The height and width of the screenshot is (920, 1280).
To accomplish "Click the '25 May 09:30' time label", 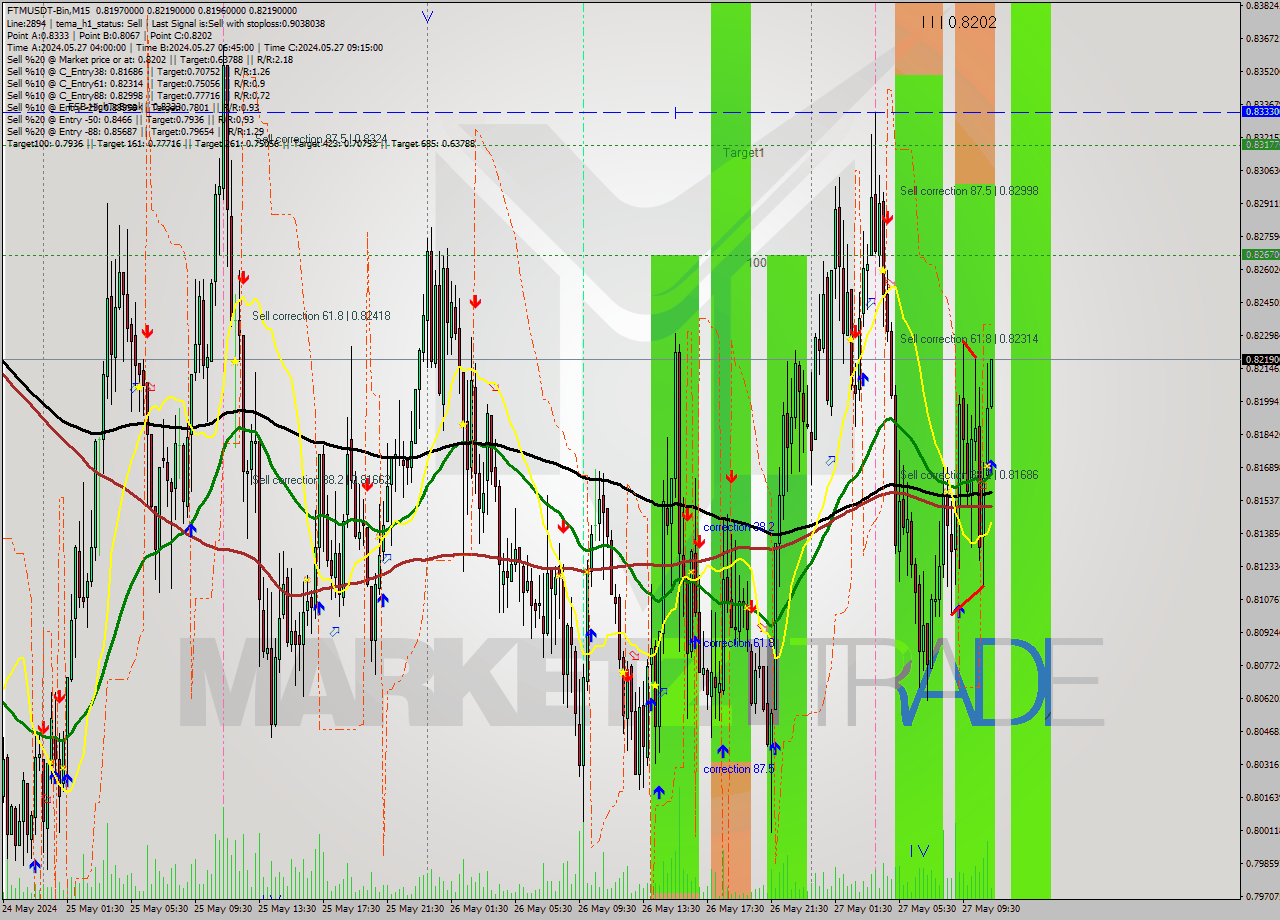I will point(223,909).
